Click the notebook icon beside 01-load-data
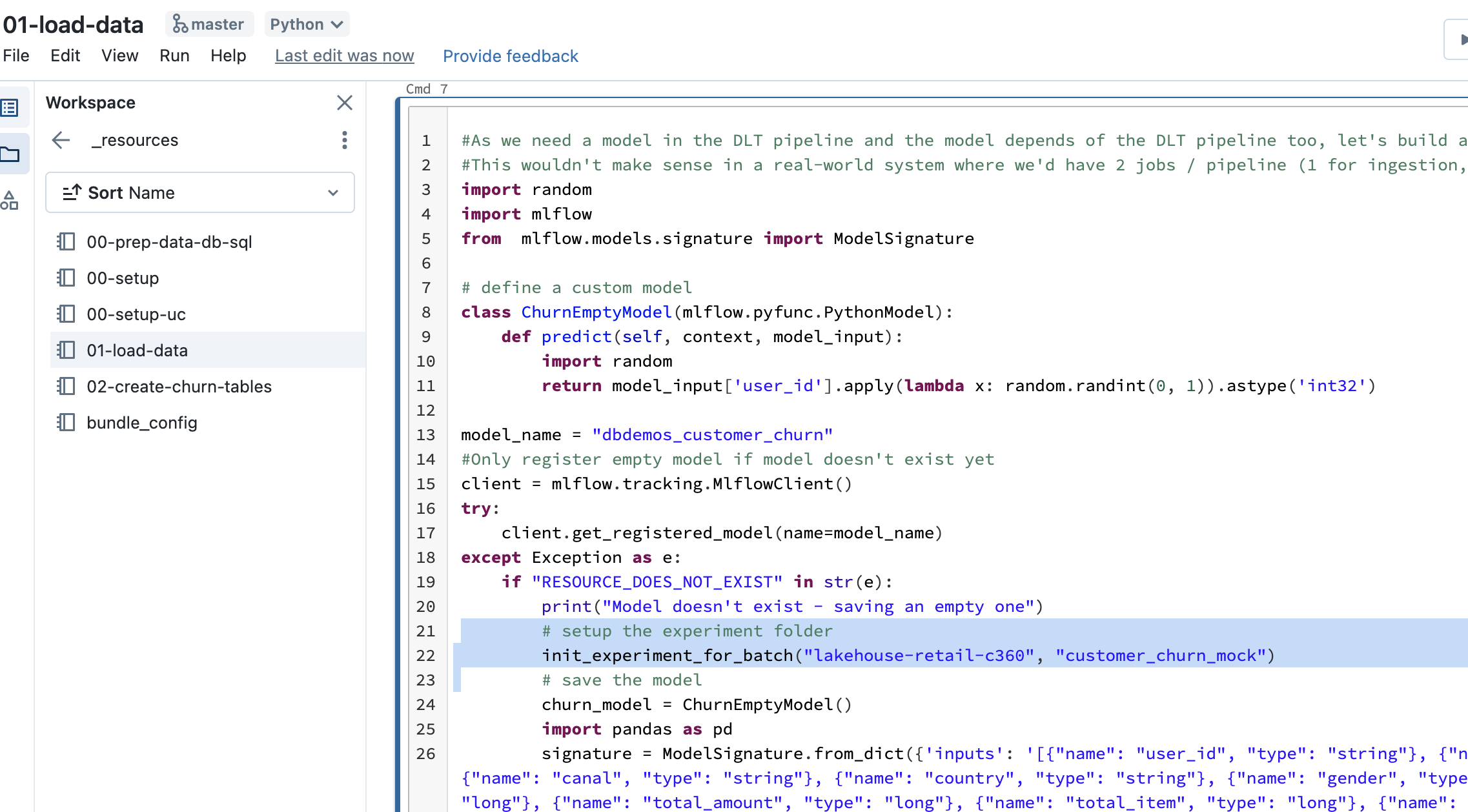1468x812 pixels. pyautogui.click(x=66, y=350)
